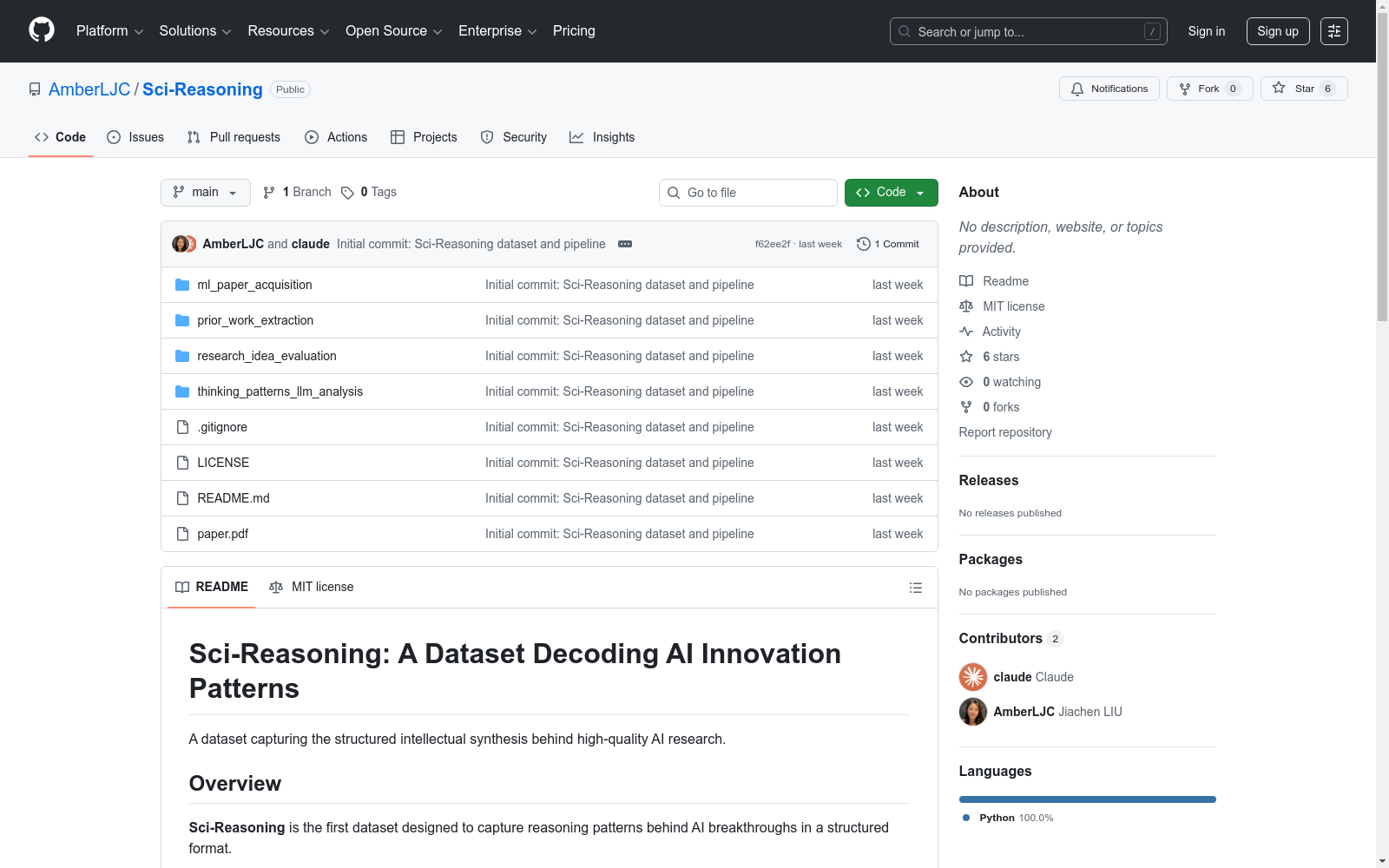
Task: Click the repository icon beside AmberLJC
Action: click(35, 89)
